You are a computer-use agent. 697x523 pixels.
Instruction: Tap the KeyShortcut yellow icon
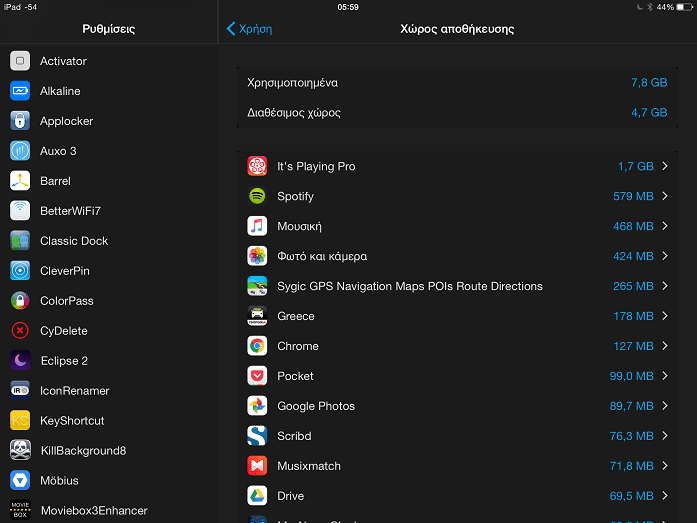(x=20, y=420)
